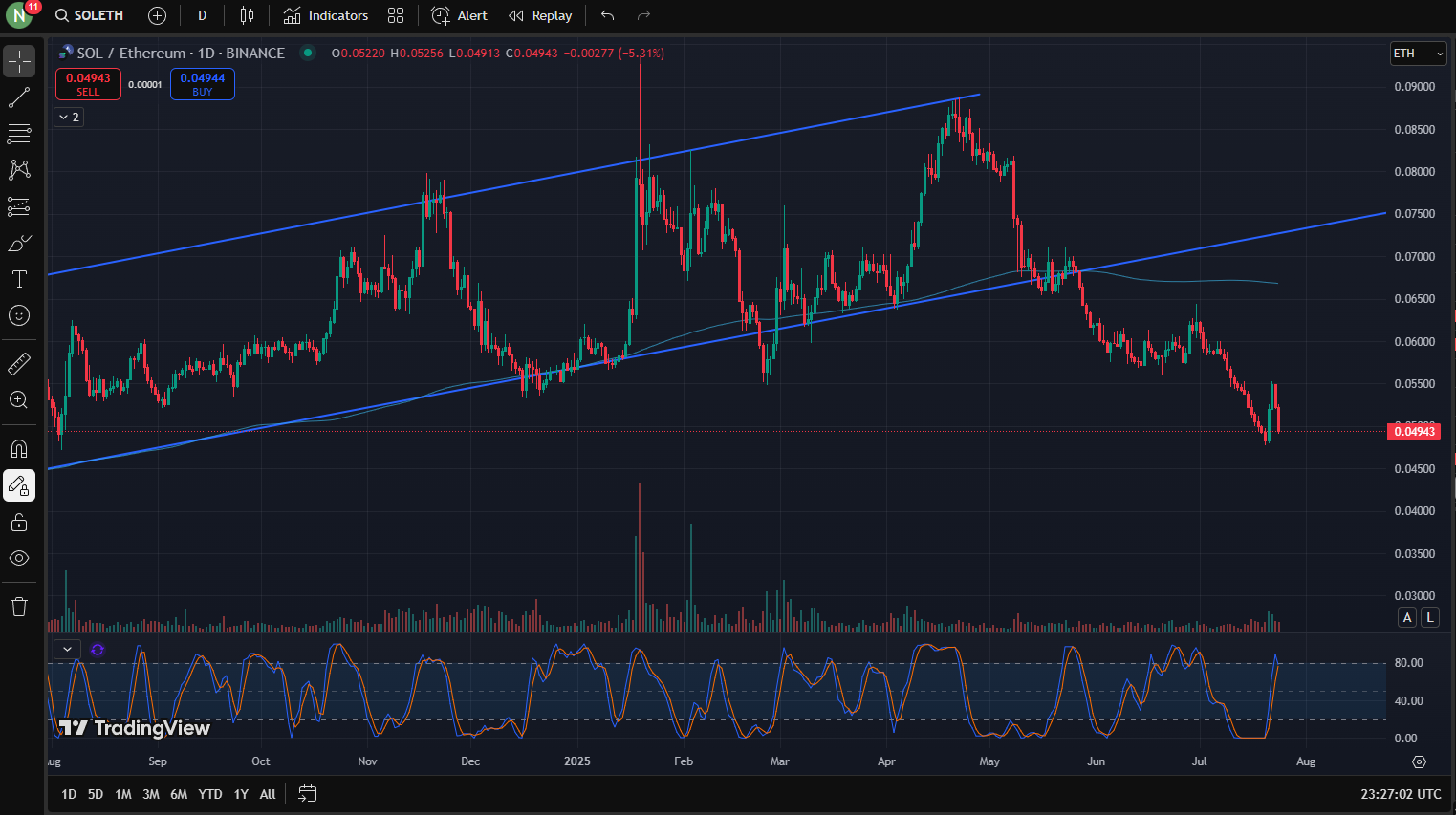The image size is (1456, 815).
Task: Select the brush drawing tool
Action: pyautogui.click(x=19, y=243)
